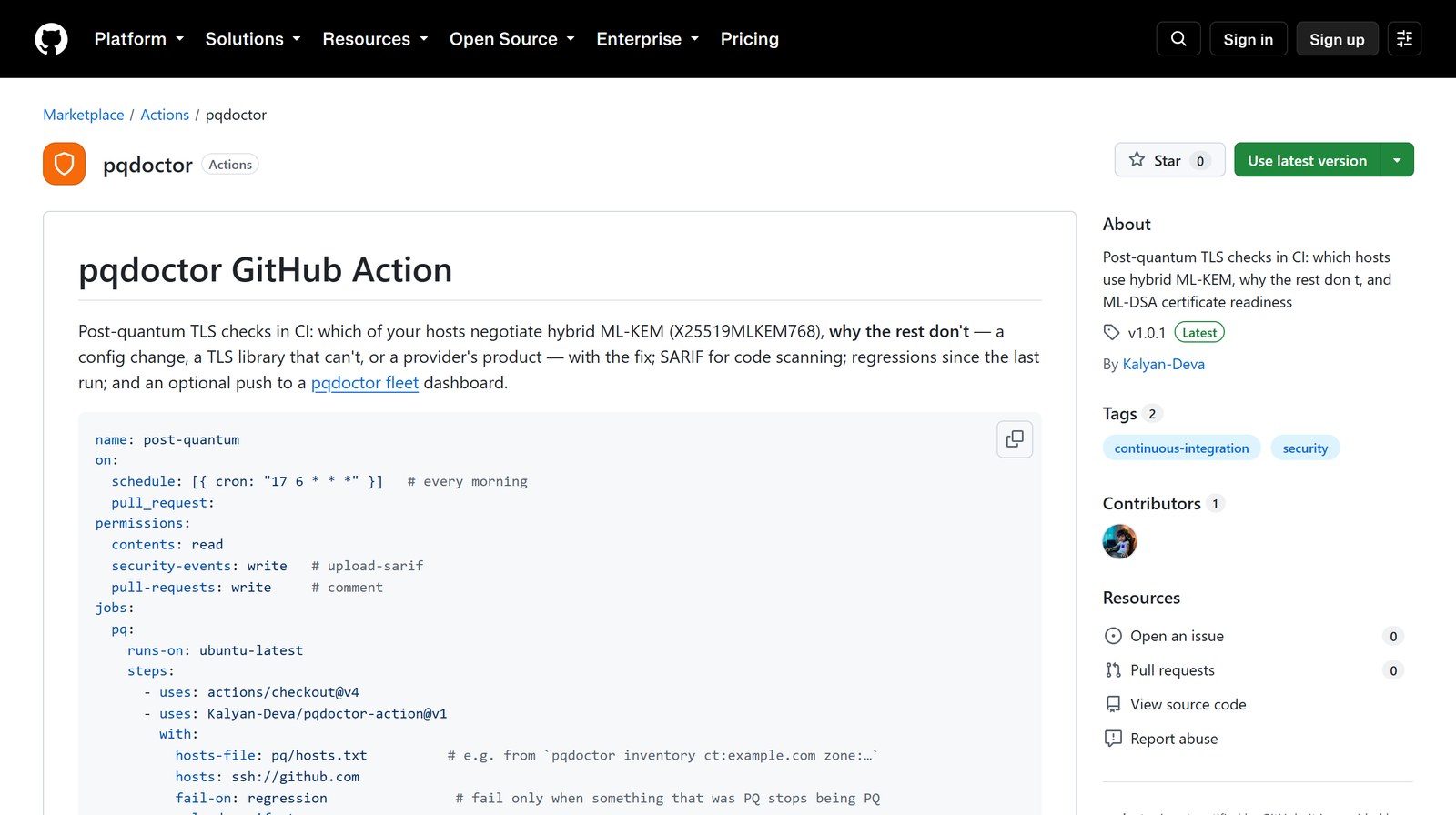
Task: Click the star count badge
Action: click(x=1200, y=161)
